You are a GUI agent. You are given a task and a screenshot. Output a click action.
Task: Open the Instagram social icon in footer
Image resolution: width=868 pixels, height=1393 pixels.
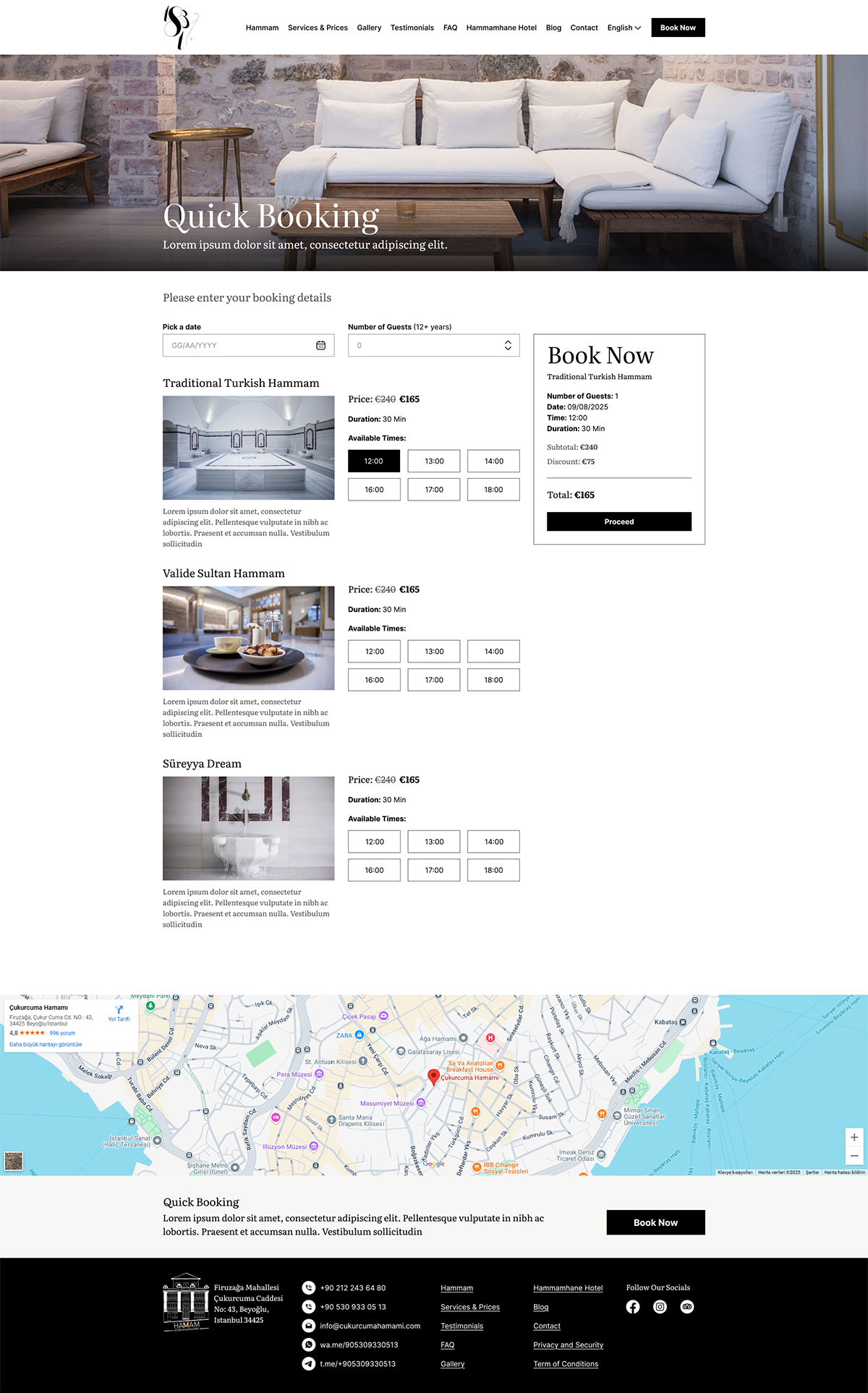660,1307
